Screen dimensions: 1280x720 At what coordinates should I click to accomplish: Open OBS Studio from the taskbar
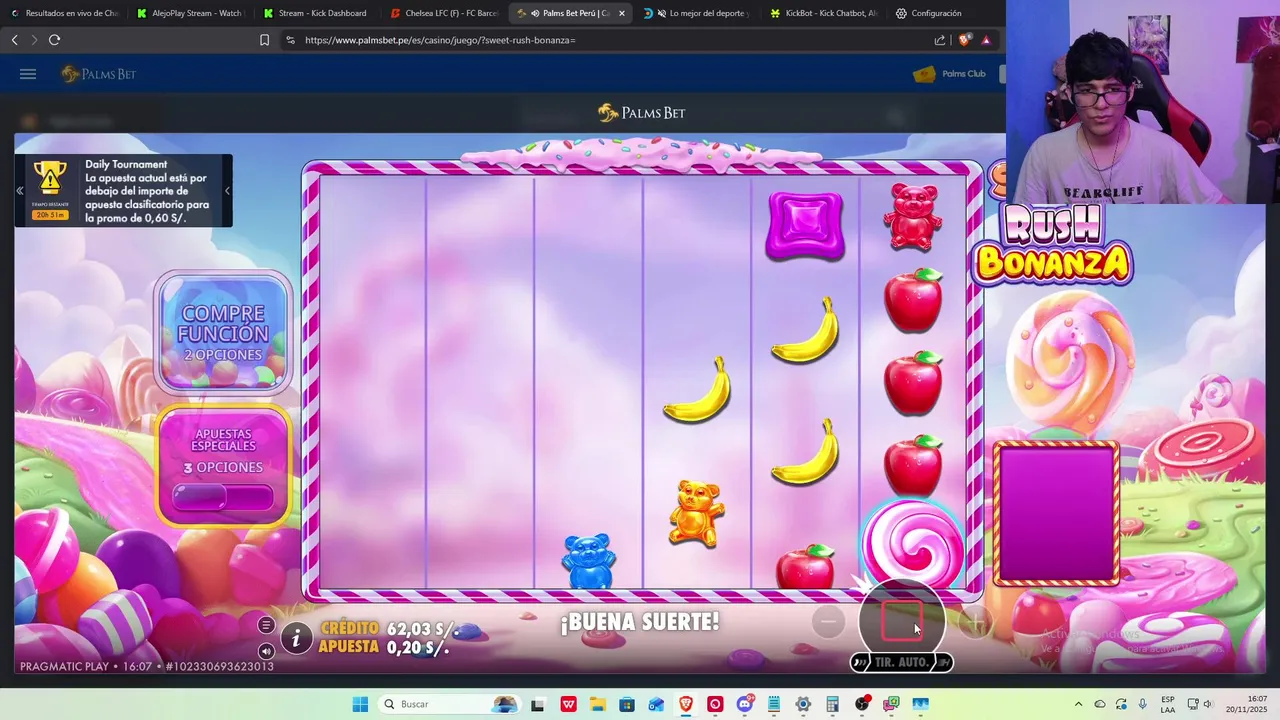pos(862,704)
